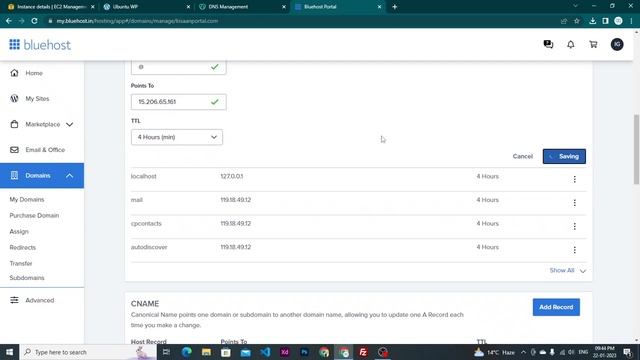Expand the Marketplace sidebar menu
This screenshot has height=360, width=640.
click(42, 124)
